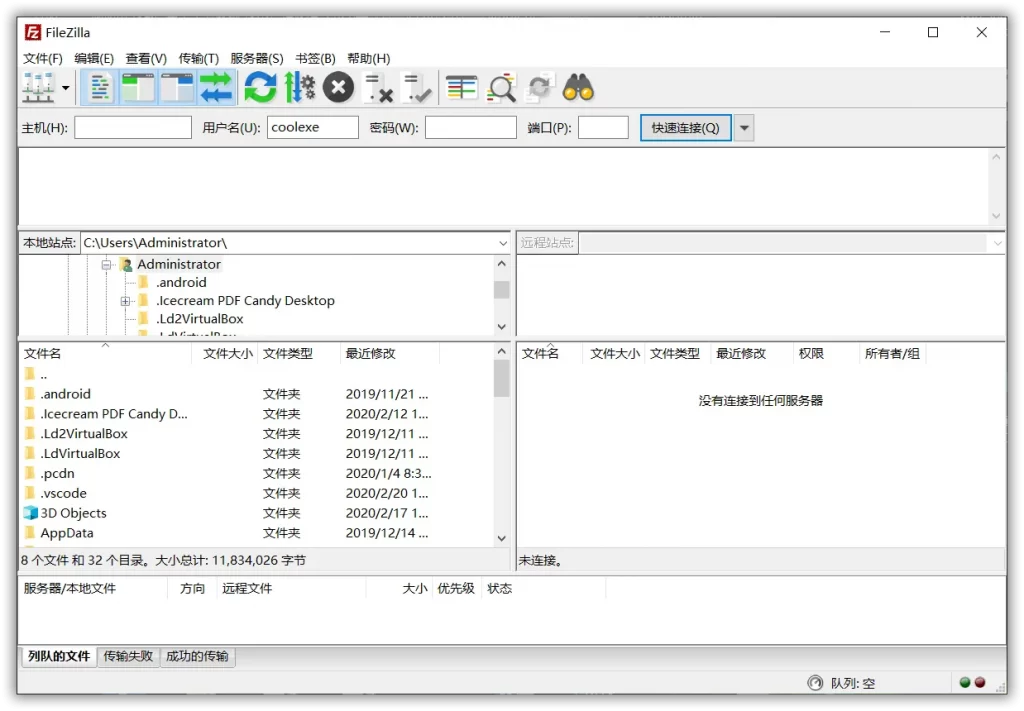The width and height of the screenshot is (1024, 711).
Task: Open 传输(T) menu
Action: coord(199,59)
